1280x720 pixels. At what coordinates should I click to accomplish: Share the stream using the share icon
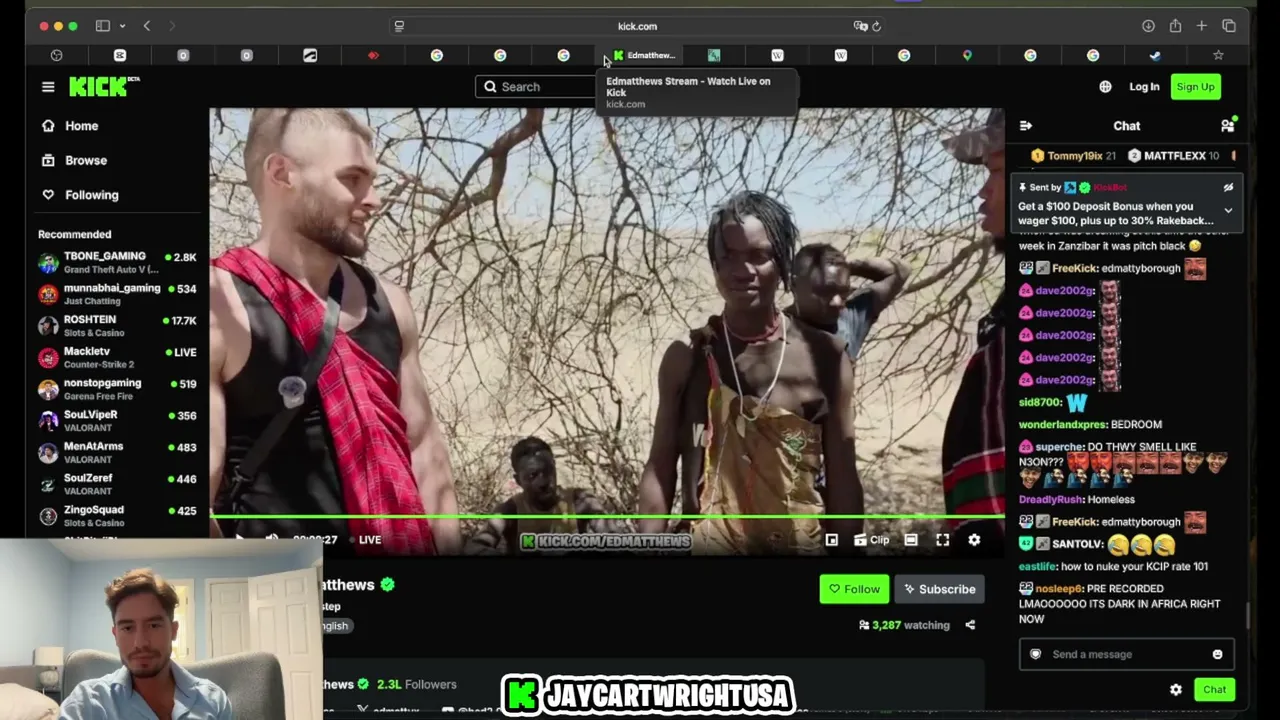pyautogui.click(x=970, y=625)
